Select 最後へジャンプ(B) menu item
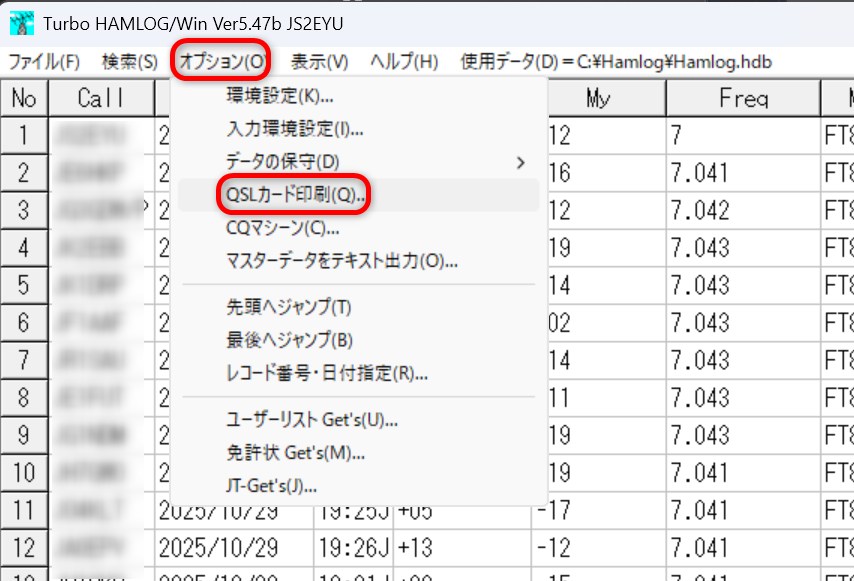 click(x=289, y=340)
